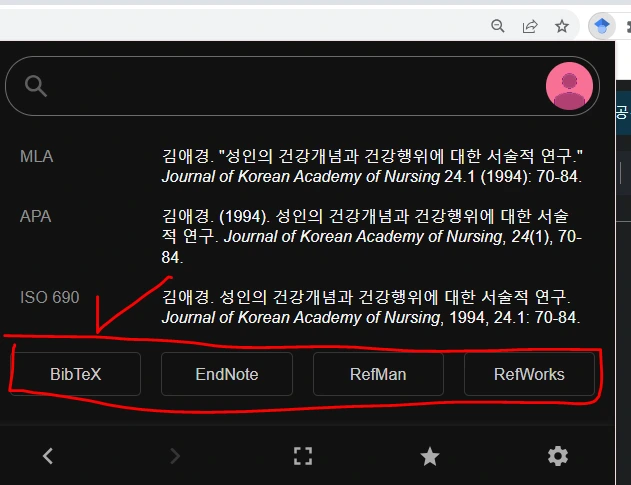Go forward with the right chevron icon
Screen dimensions: 631x485
coord(175,456)
